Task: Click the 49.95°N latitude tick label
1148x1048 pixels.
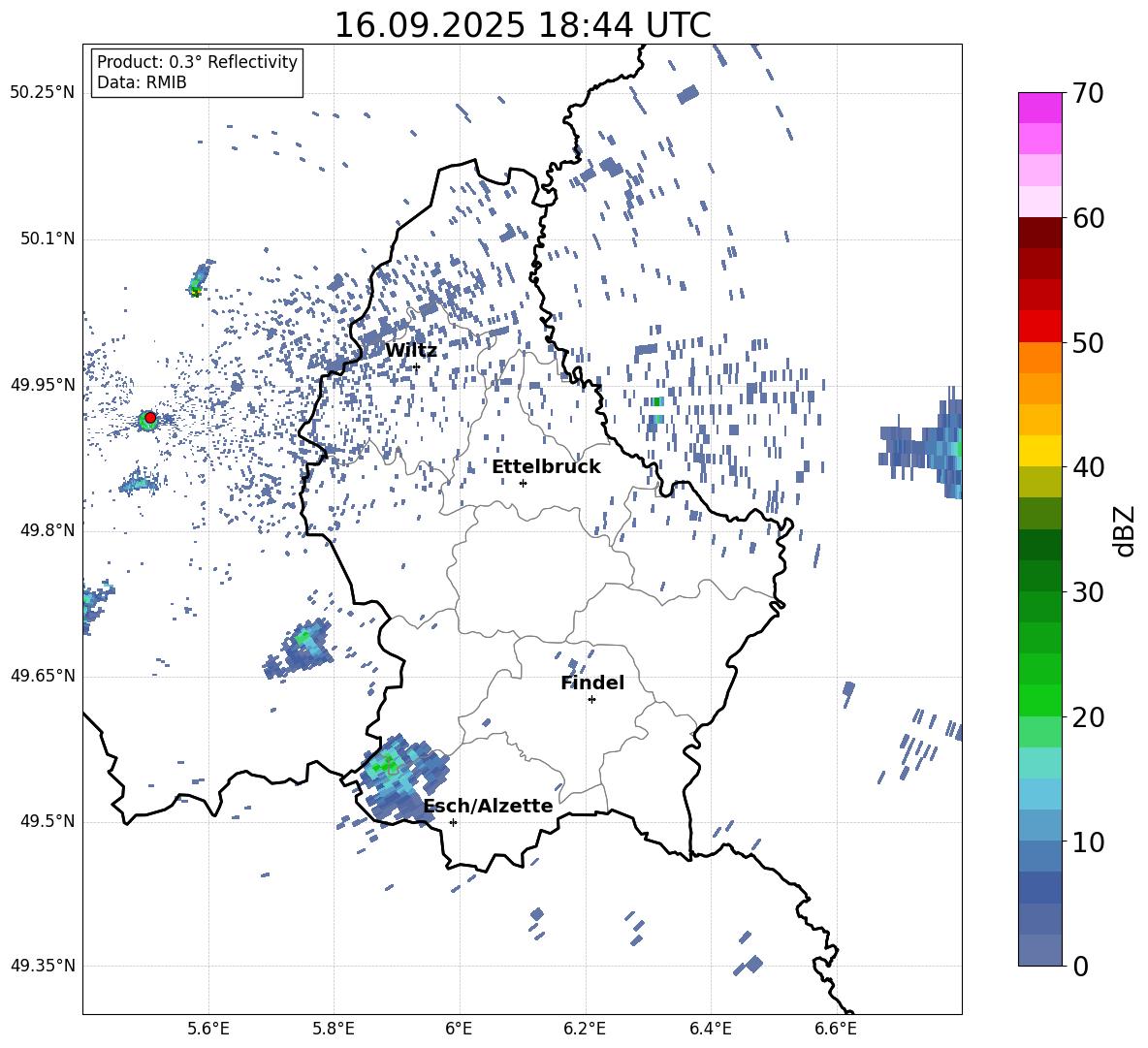Action: [x=42, y=385]
